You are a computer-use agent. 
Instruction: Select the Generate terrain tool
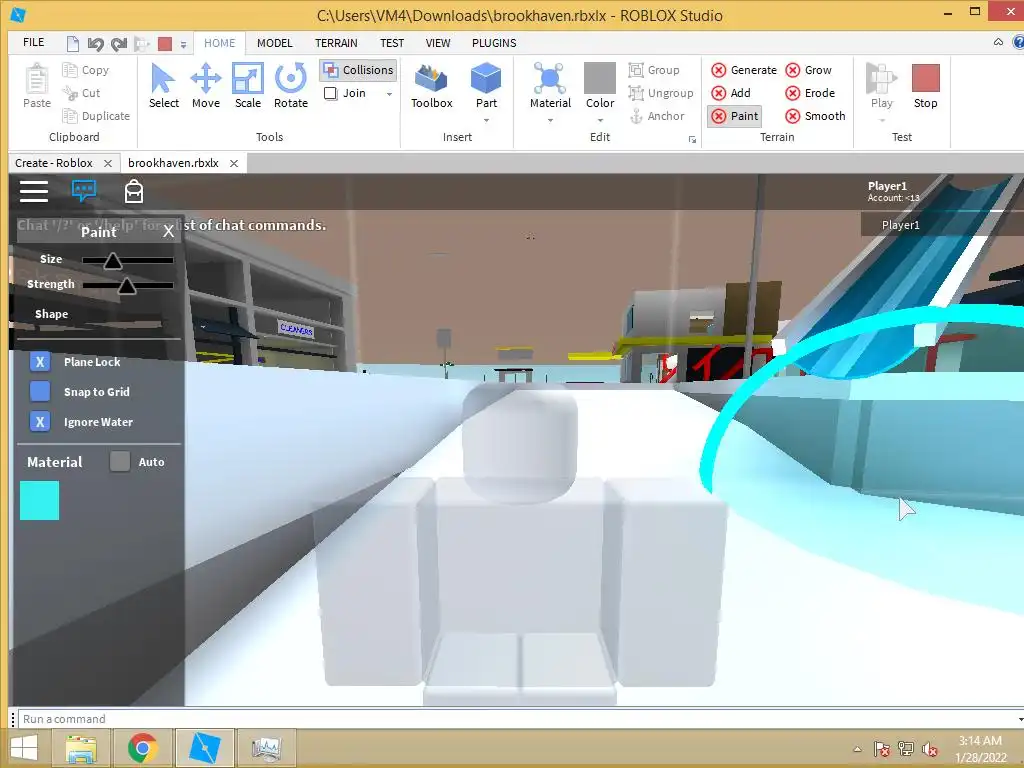[x=744, y=70]
